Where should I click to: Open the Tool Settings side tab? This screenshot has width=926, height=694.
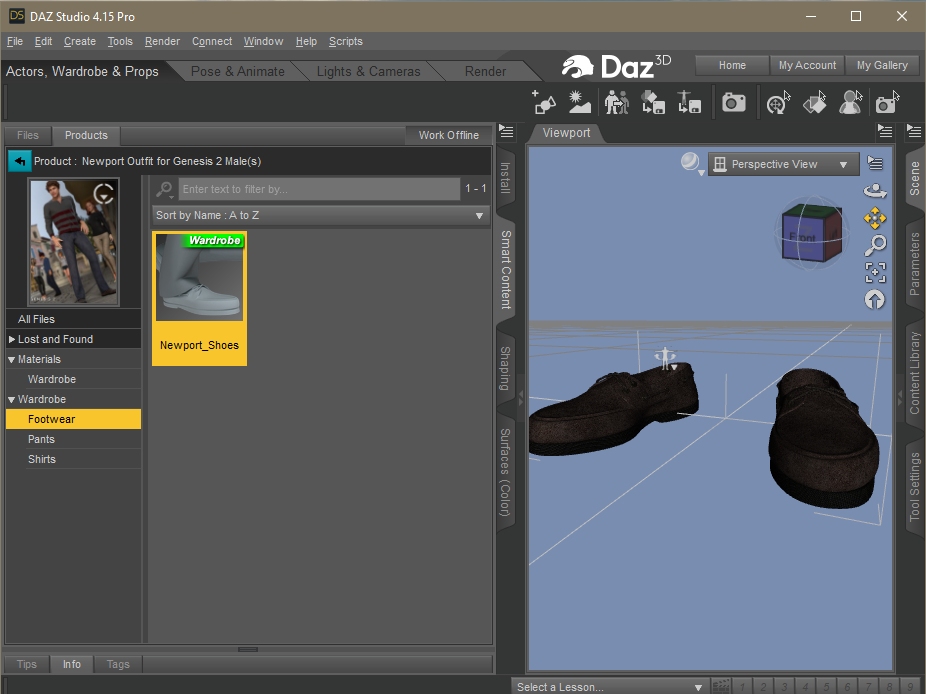coord(915,487)
